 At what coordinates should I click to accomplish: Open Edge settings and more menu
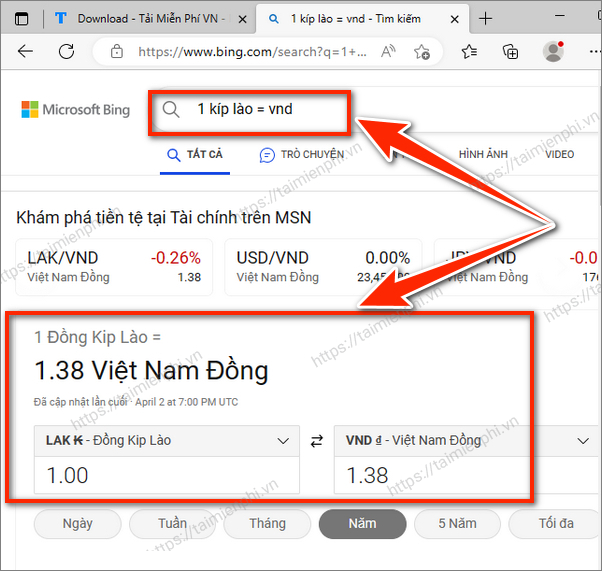pos(595,51)
